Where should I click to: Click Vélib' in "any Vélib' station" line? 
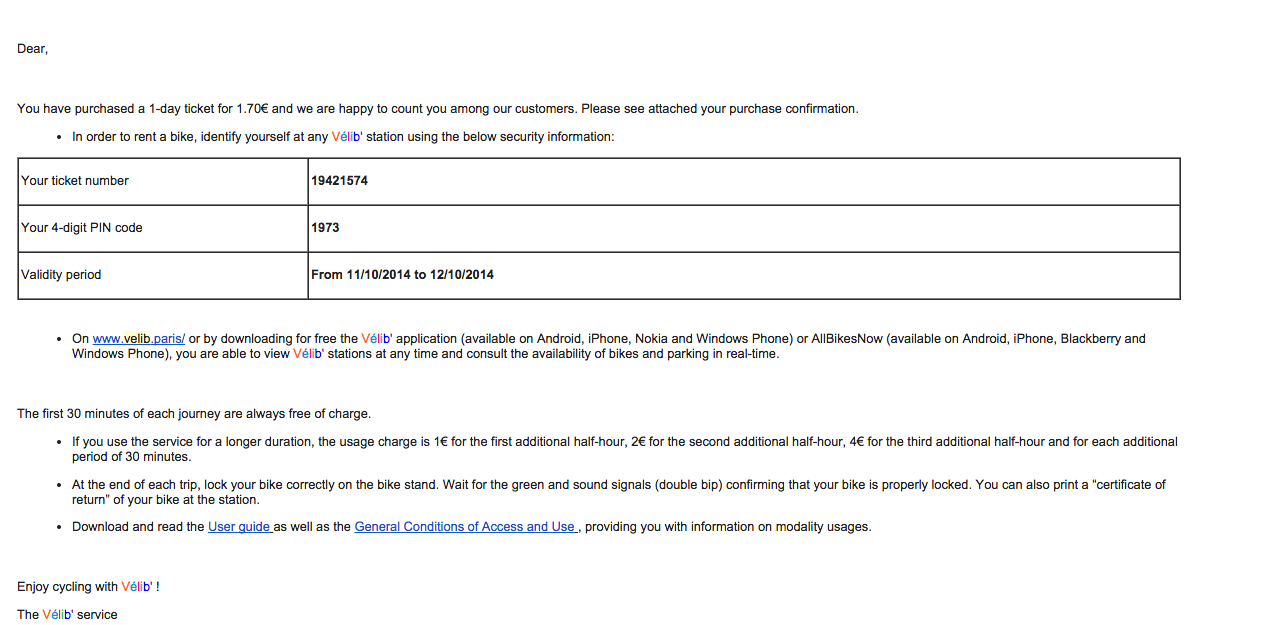[347, 137]
